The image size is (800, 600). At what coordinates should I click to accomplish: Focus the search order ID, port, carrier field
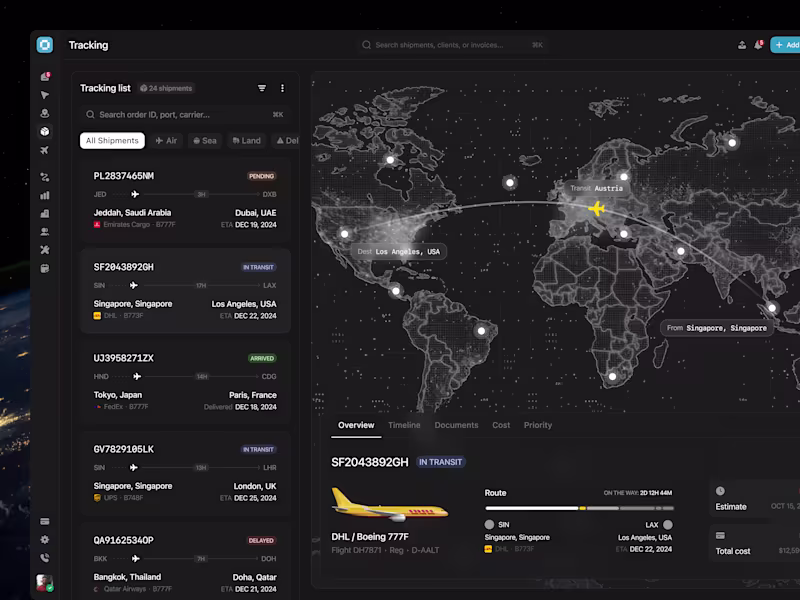click(185, 114)
